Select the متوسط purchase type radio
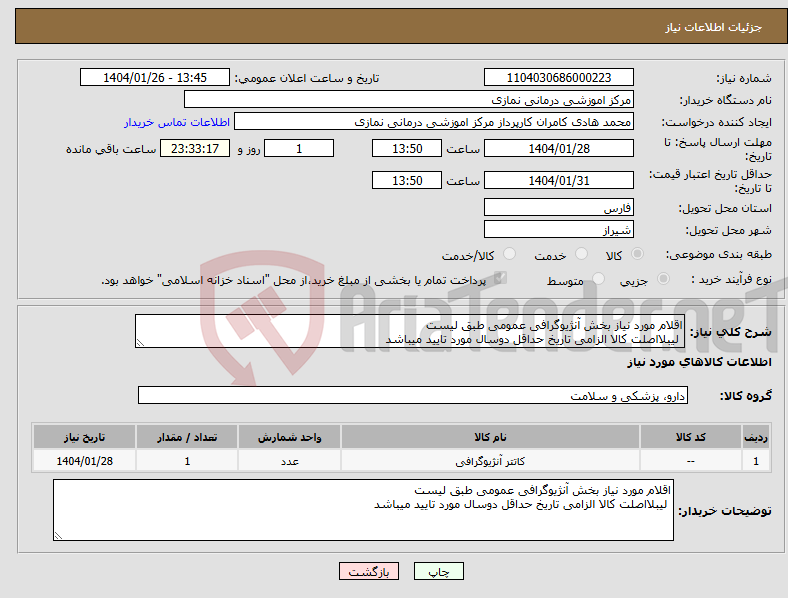 point(599,278)
